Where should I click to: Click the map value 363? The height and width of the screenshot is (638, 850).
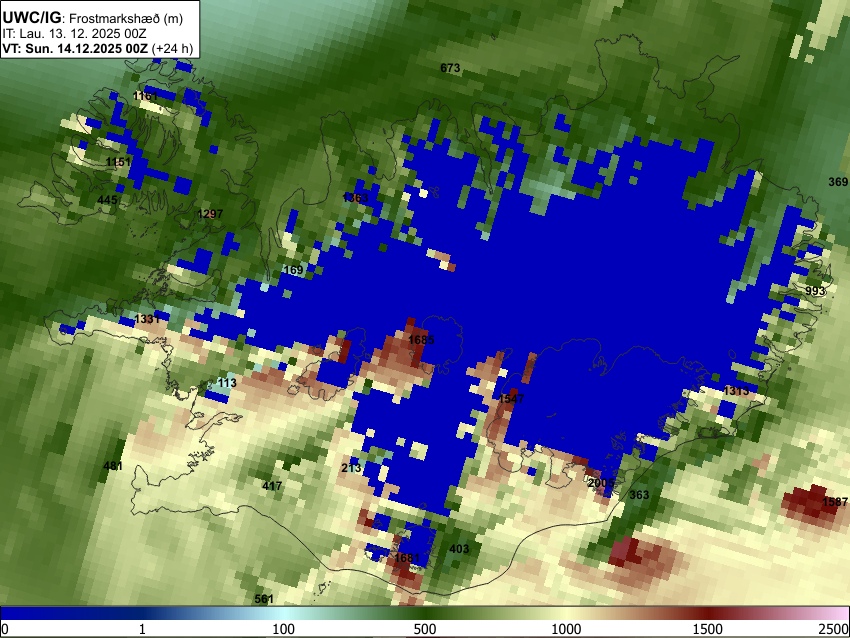[x=639, y=494]
